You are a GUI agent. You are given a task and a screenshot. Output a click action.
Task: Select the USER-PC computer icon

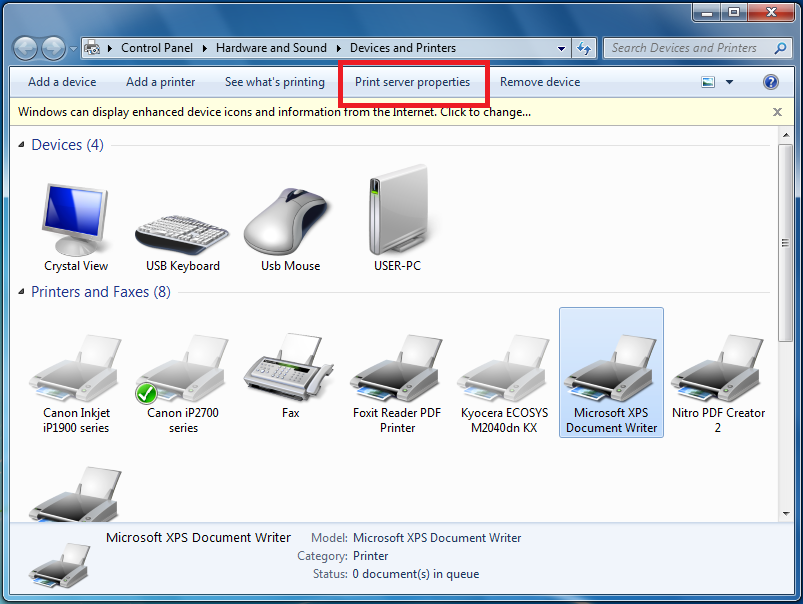[397, 220]
